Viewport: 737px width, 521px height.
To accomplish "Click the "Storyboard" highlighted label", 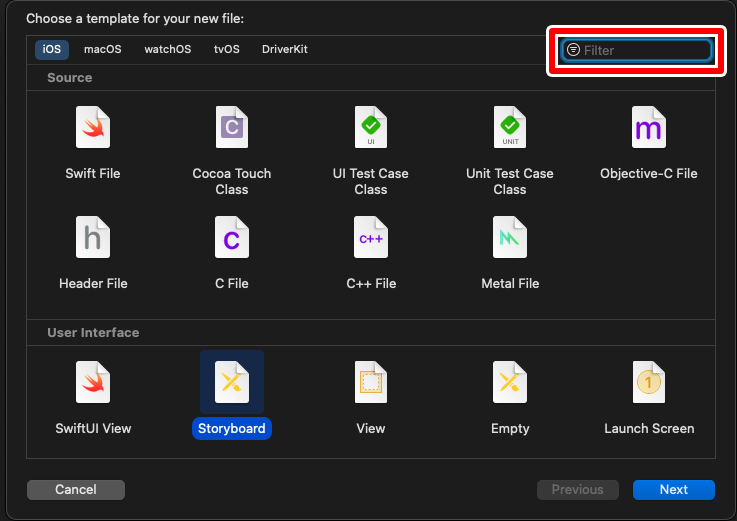I will 232,428.
